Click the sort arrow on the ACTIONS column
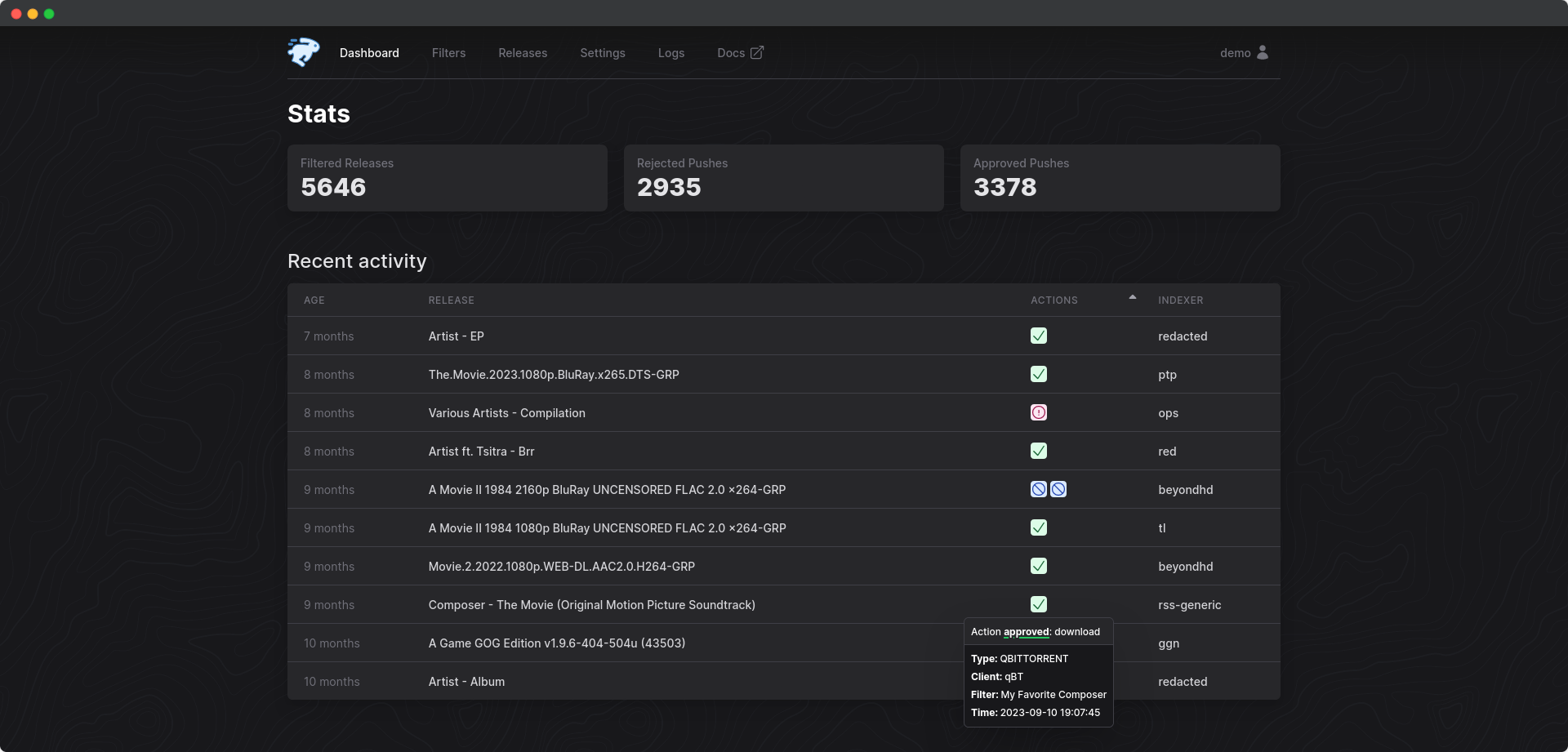Viewport: 1568px width, 752px height. (1132, 297)
